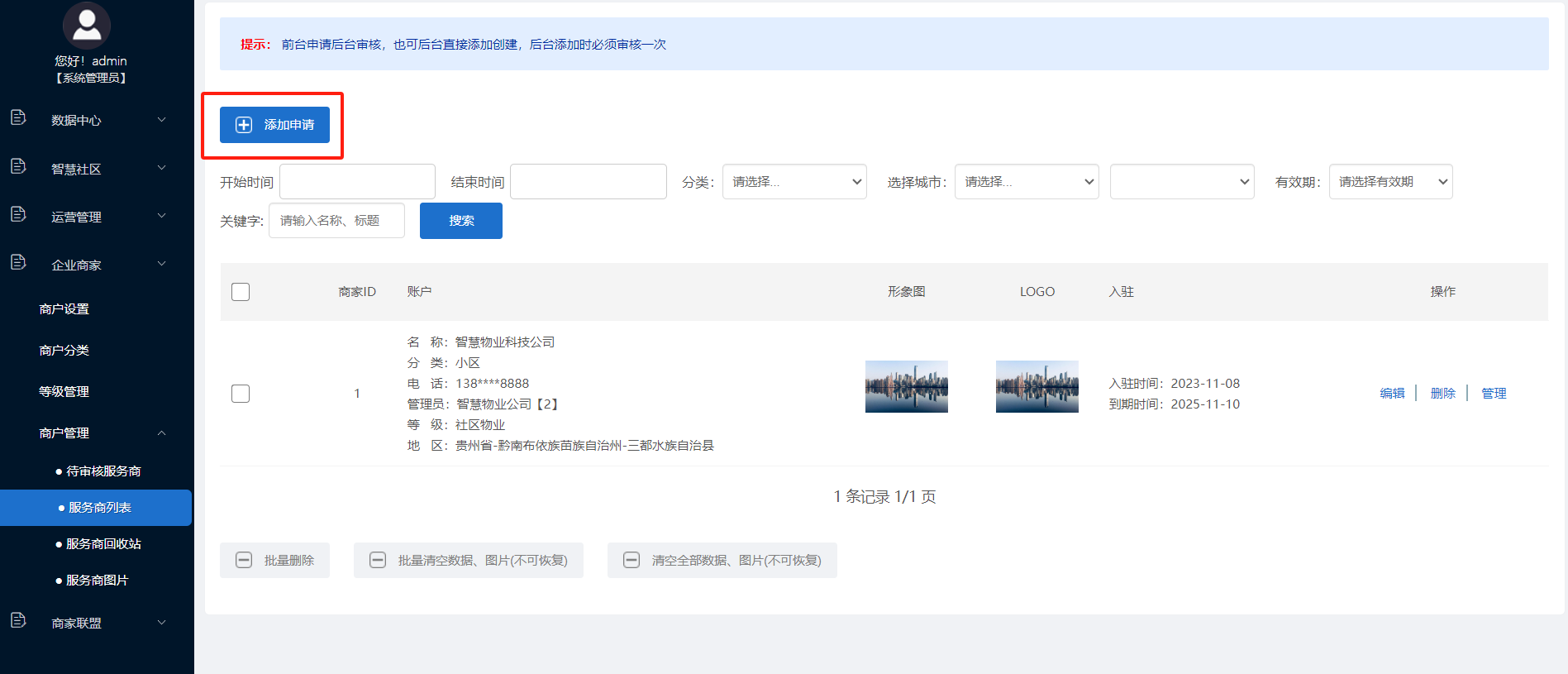Click the 企业商家 sidebar document icon

18,263
